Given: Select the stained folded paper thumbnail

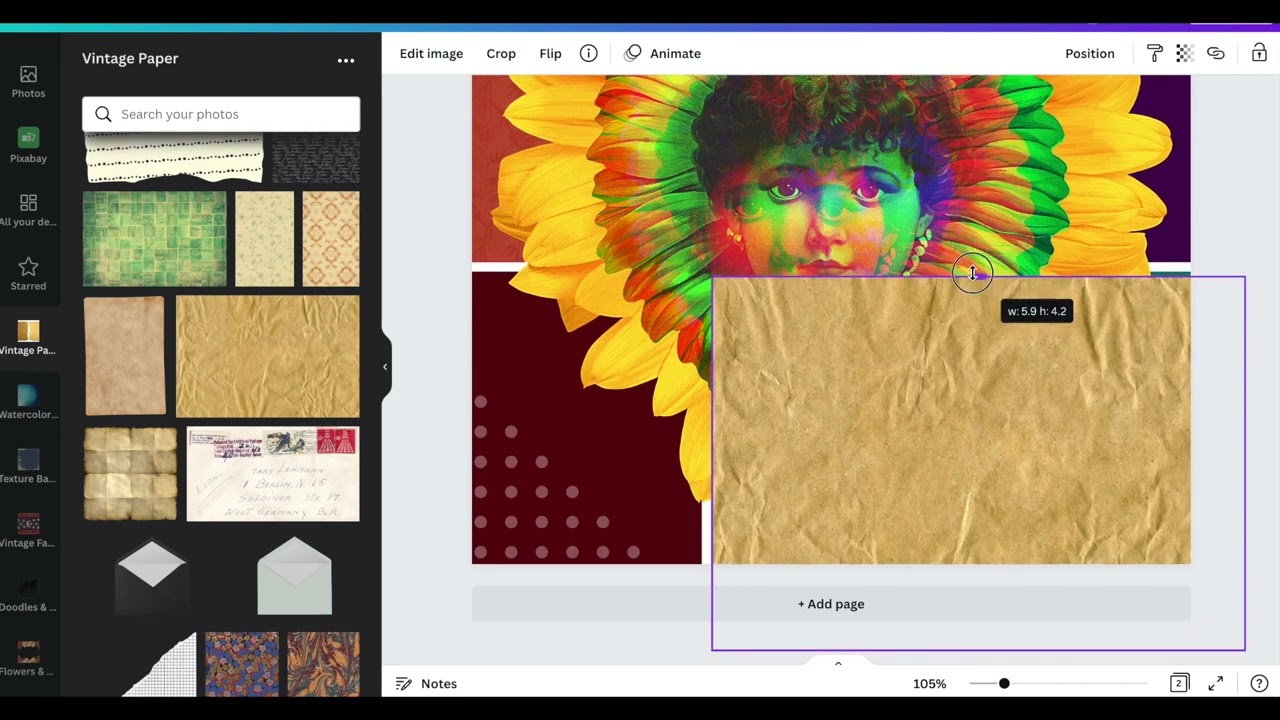Looking at the screenshot, I should click(x=130, y=474).
